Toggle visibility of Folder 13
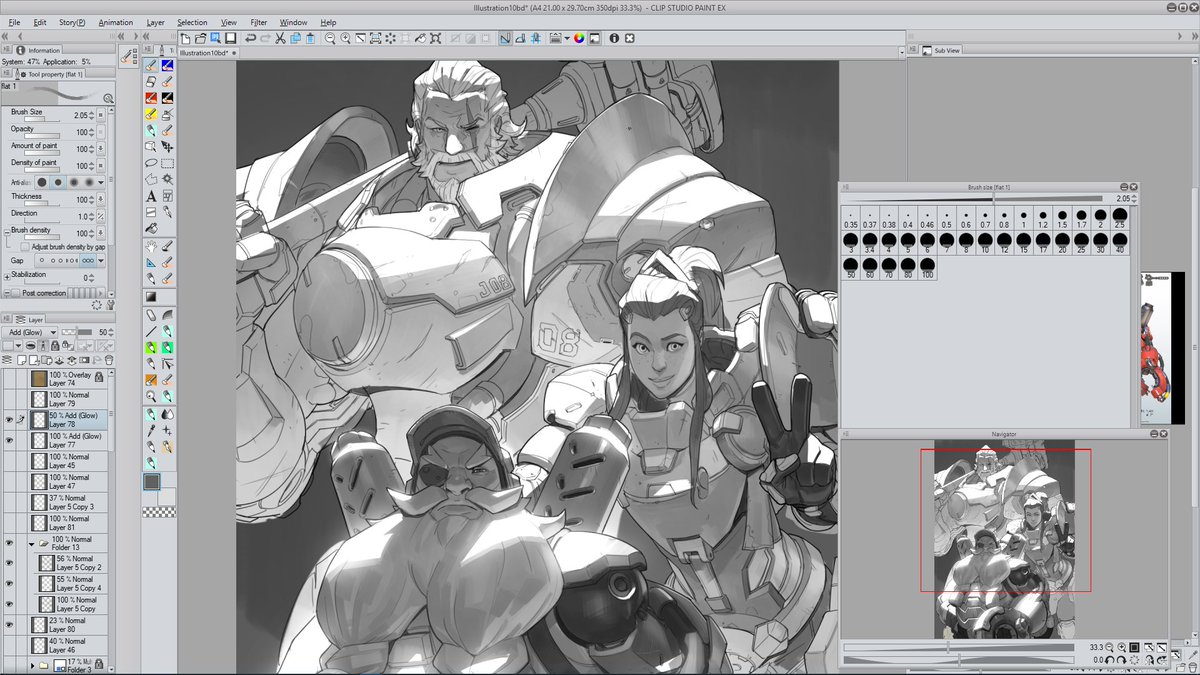Viewport: 1200px width, 675px height. 8,543
